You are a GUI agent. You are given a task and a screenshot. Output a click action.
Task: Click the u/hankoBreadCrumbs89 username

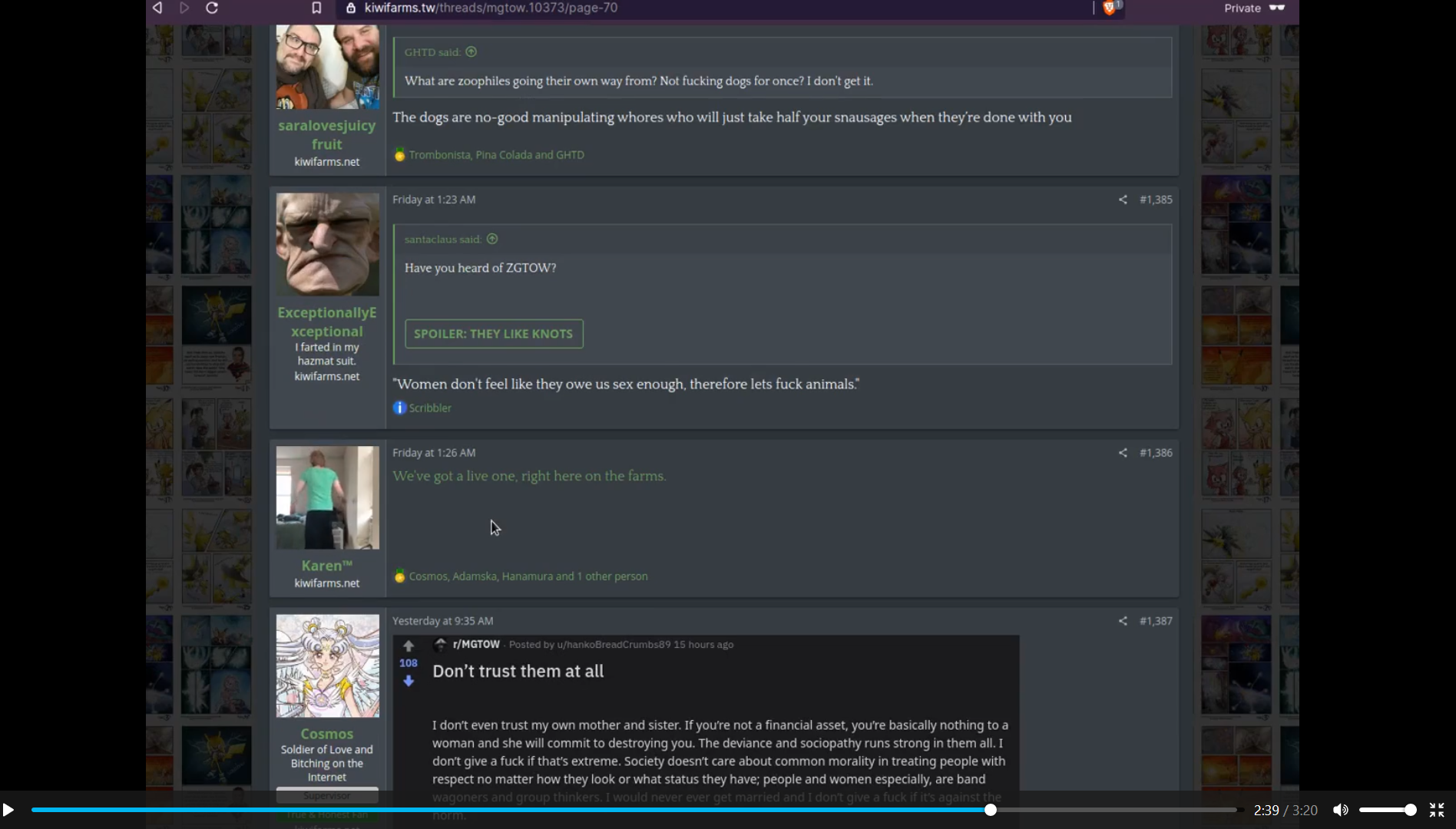(x=614, y=645)
